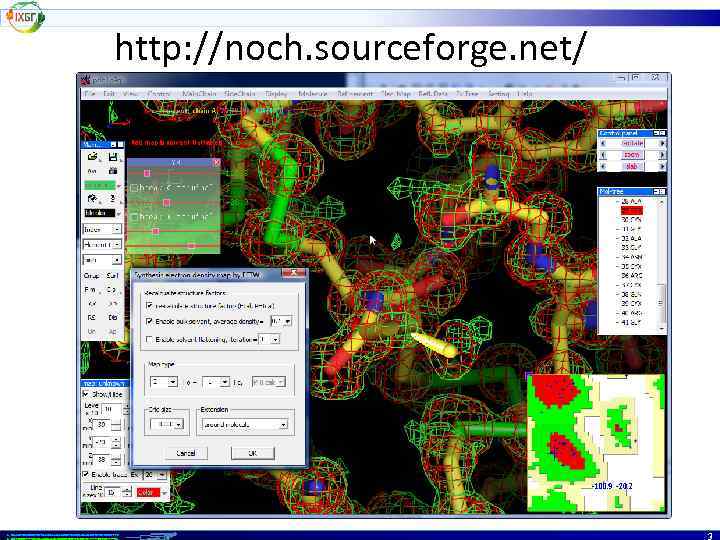This screenshot has width=720, height=540.
Task: Click the 'RS' tool in the left toolbar
Action: pos(91,317)
